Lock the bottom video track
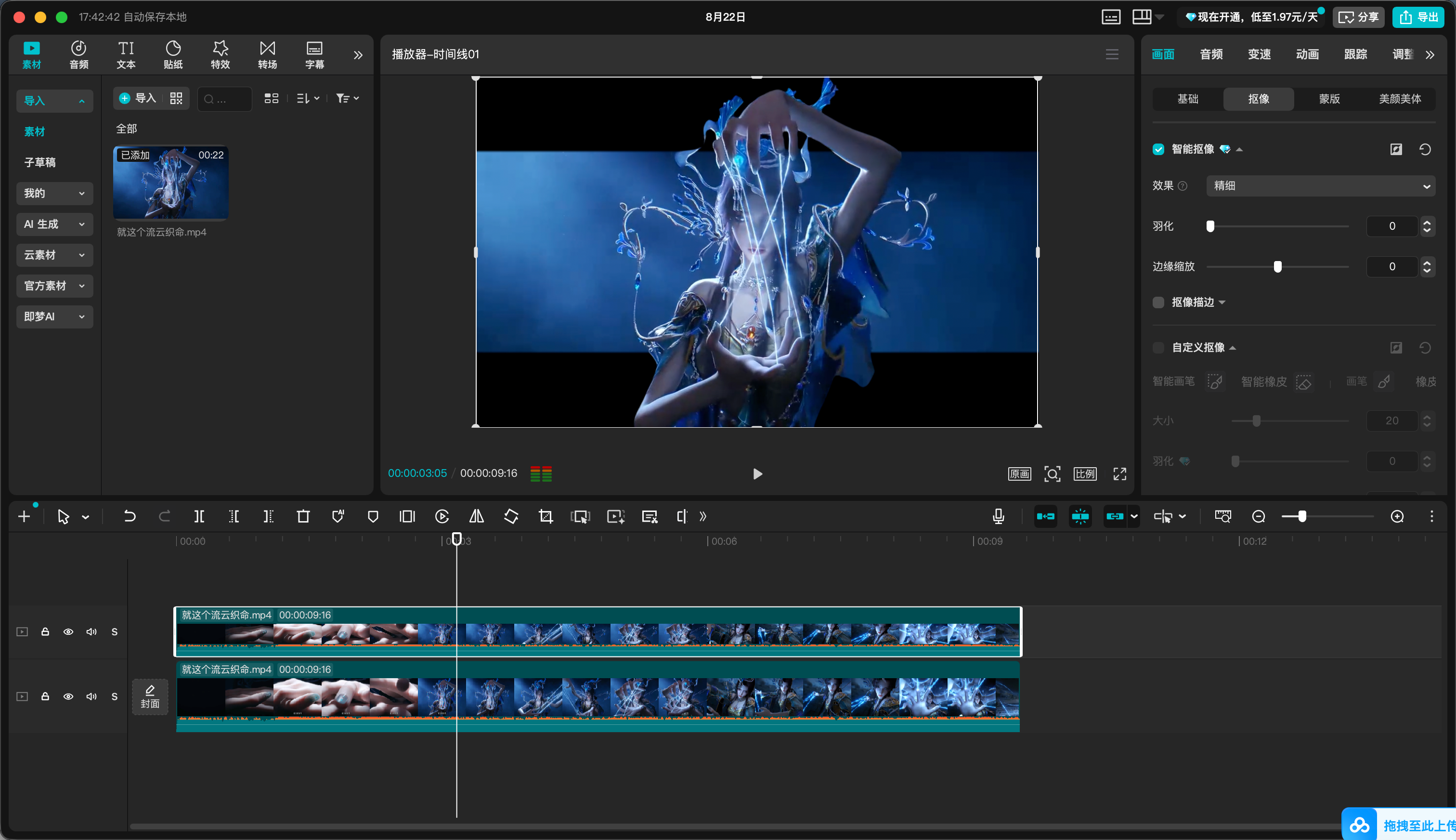 tap(45, 696)
